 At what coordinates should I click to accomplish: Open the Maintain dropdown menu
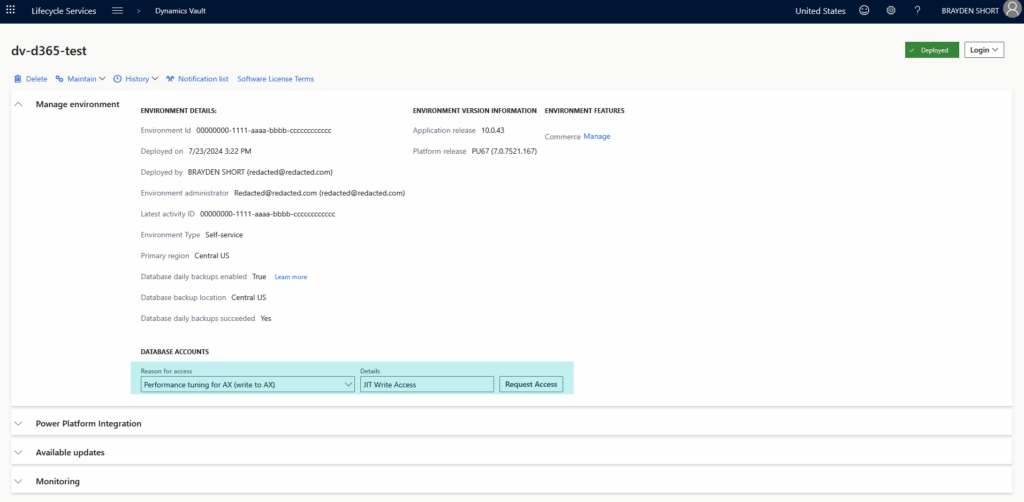pyautogui.click(x=86, y=79)
